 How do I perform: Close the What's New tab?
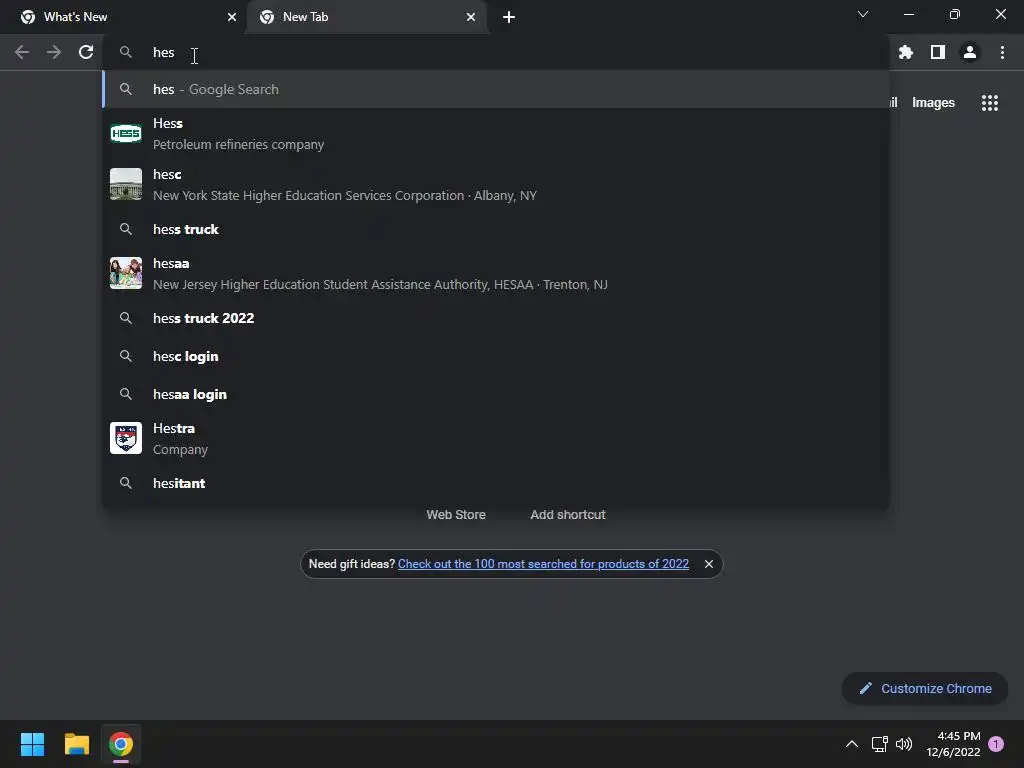point(232,17)
